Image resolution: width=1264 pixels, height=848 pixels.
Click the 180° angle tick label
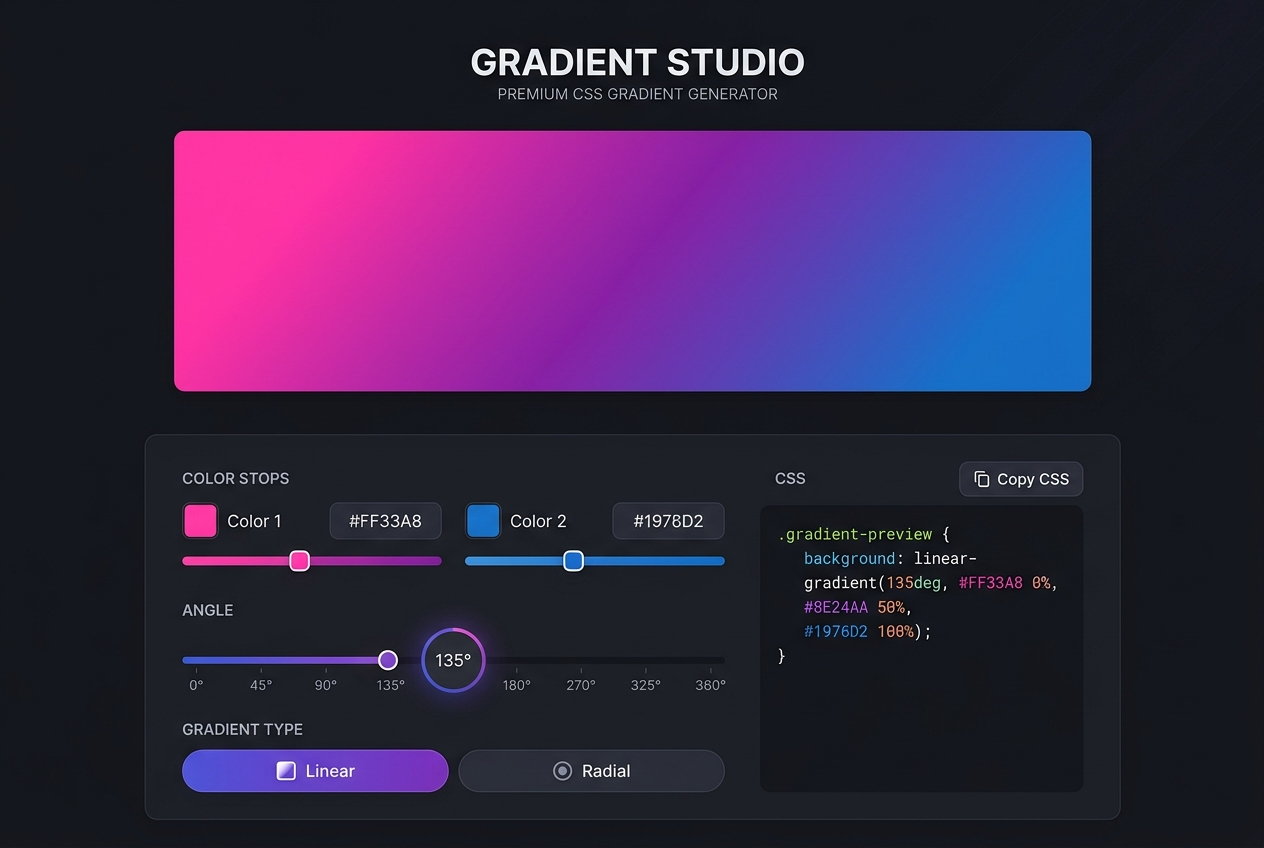516,685
